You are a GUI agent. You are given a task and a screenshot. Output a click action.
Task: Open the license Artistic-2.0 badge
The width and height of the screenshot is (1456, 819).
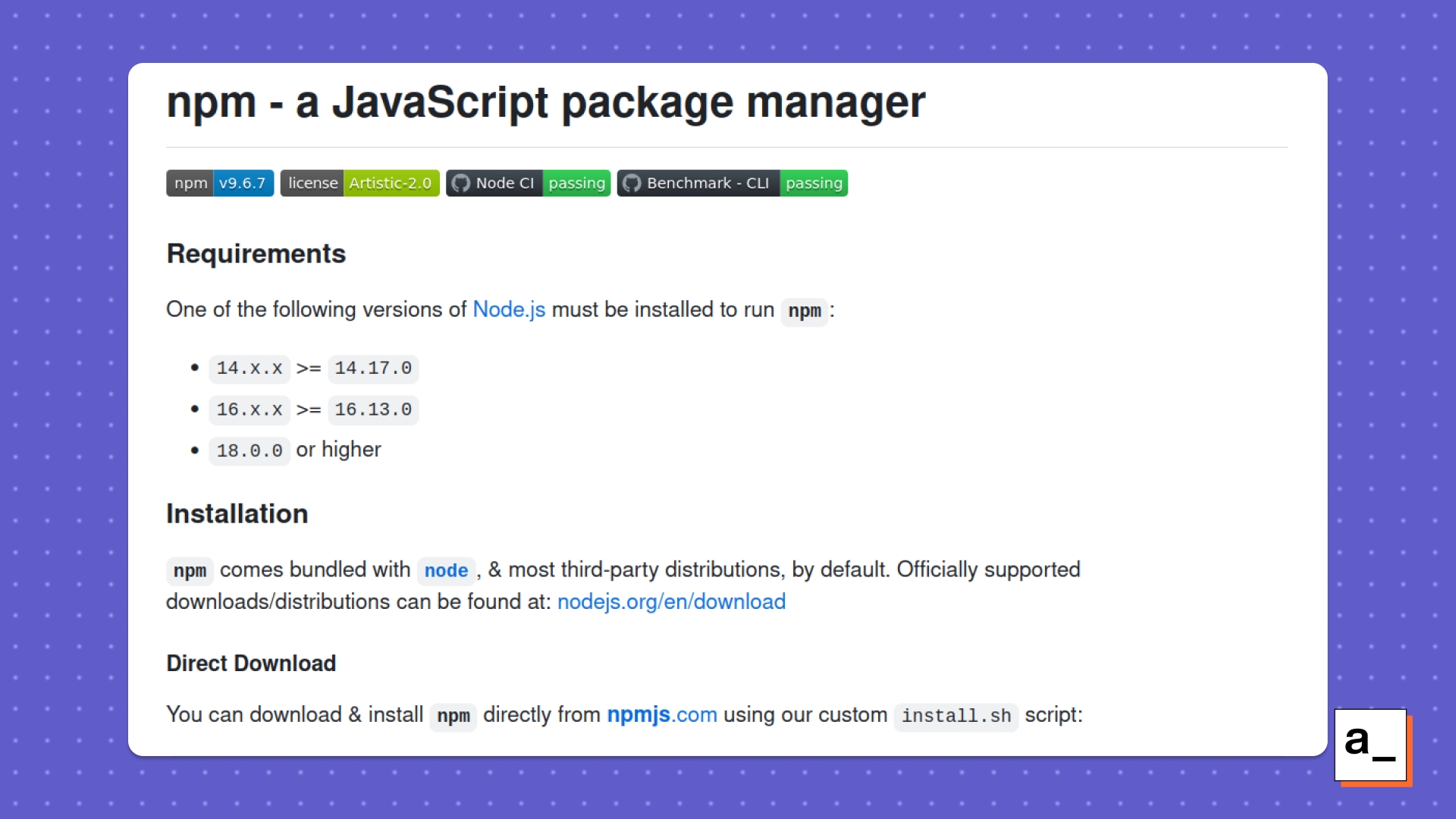click(x=359, y=184)
